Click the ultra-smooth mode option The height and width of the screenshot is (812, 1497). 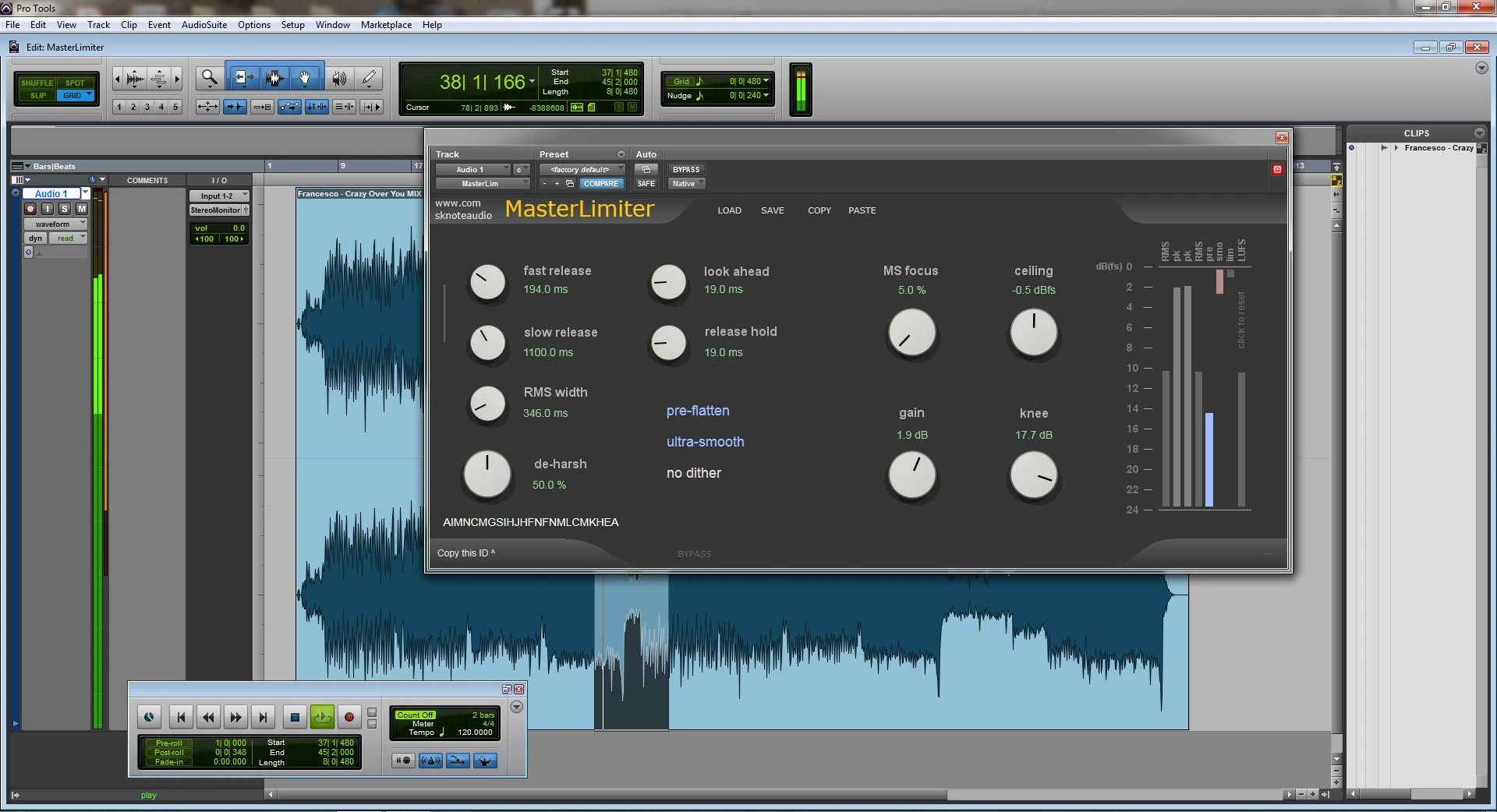(x=705, y=442)
